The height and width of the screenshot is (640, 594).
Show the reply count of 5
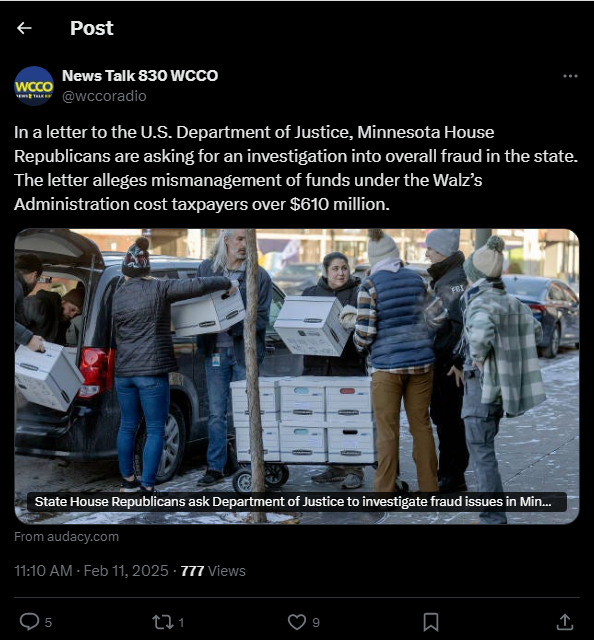tap(48, 622)
